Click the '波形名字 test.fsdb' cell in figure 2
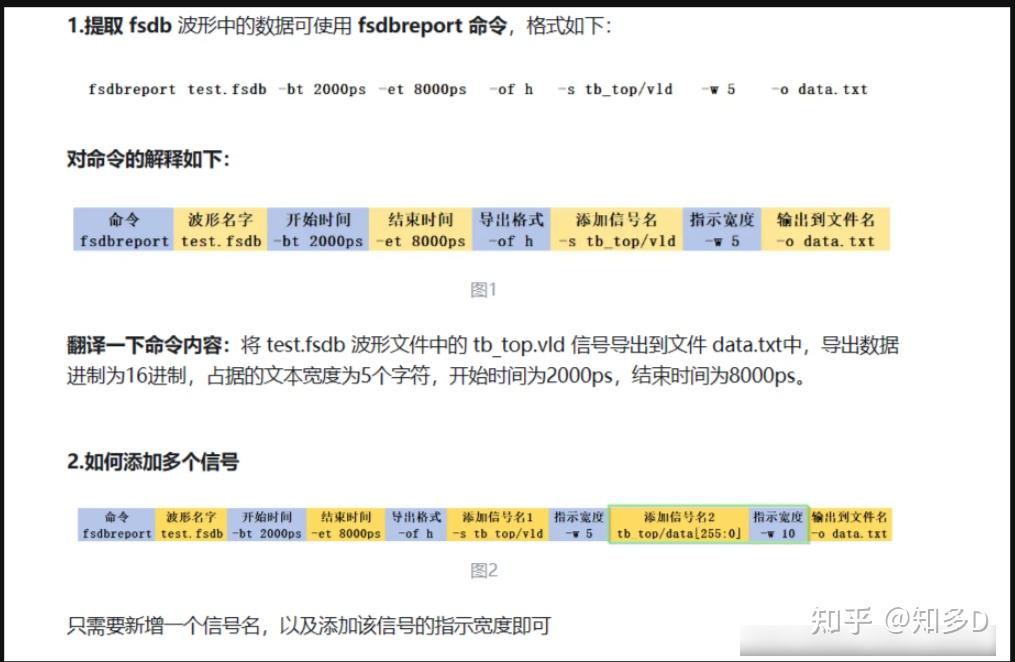The image size is (1015, 662). pos(192,525)
